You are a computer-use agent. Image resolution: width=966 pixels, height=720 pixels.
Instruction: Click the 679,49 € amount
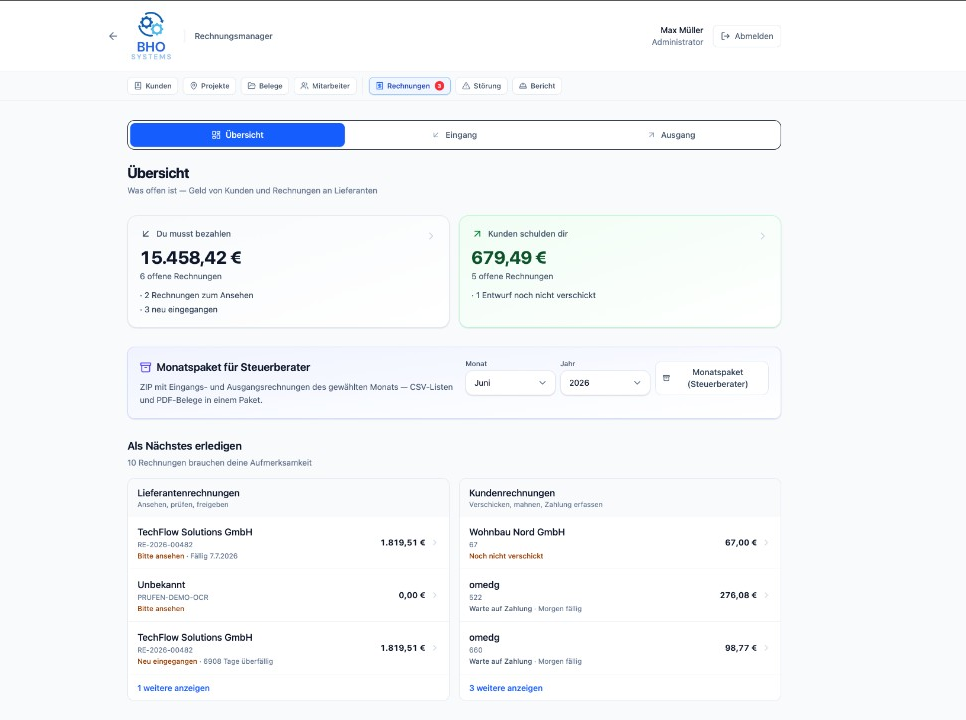[509, 257]
